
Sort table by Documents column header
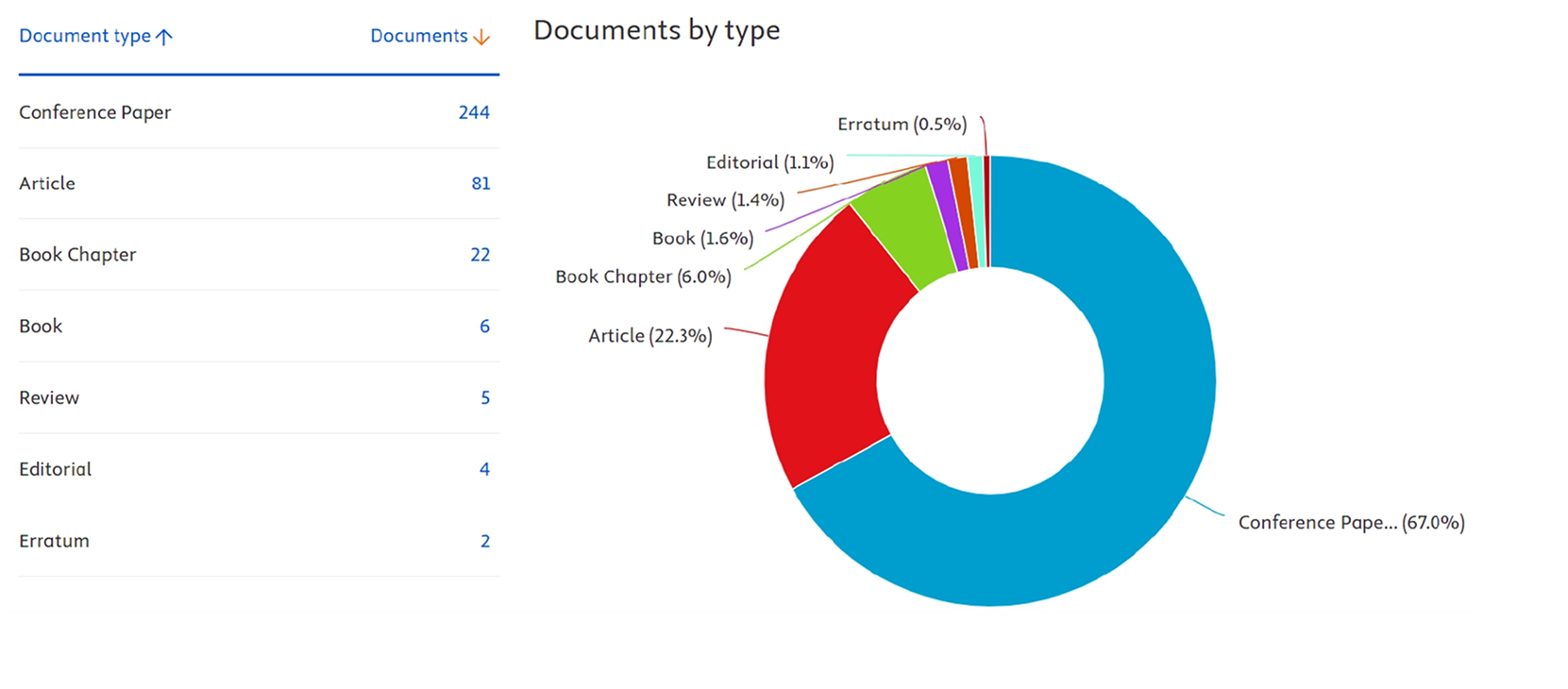[418, 36]
